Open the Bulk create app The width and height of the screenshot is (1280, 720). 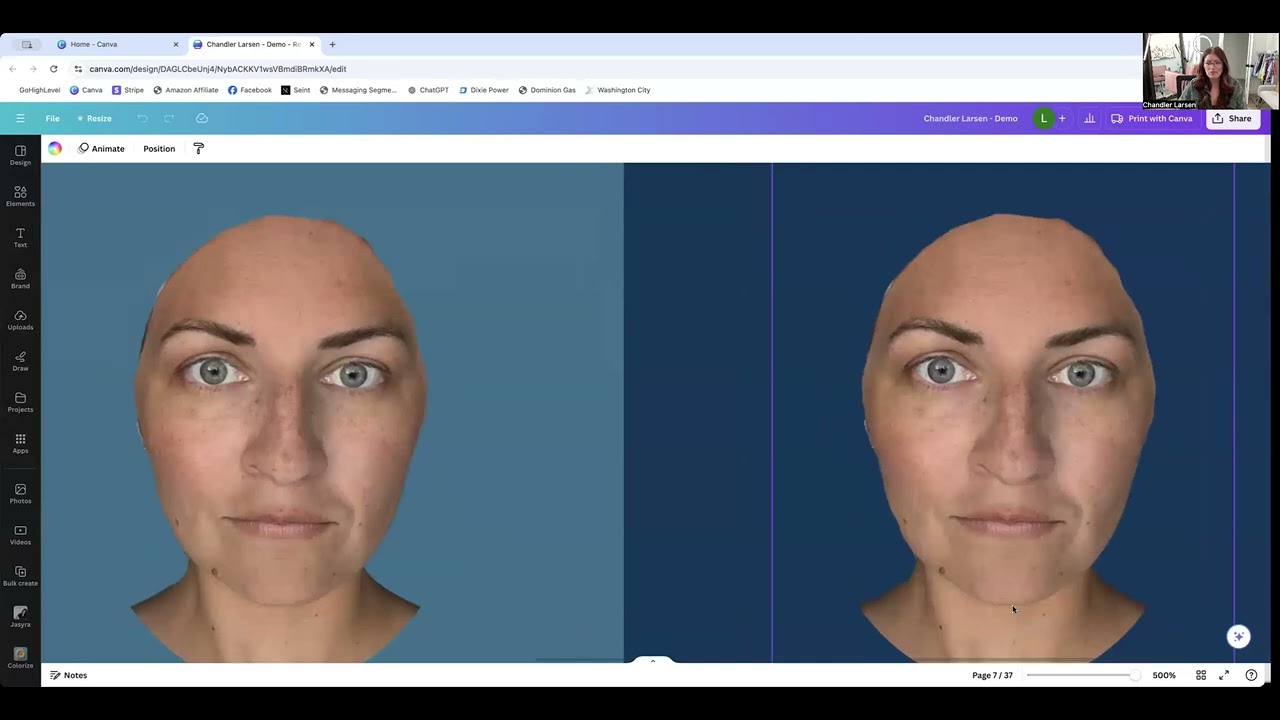[x=20, y=576]
